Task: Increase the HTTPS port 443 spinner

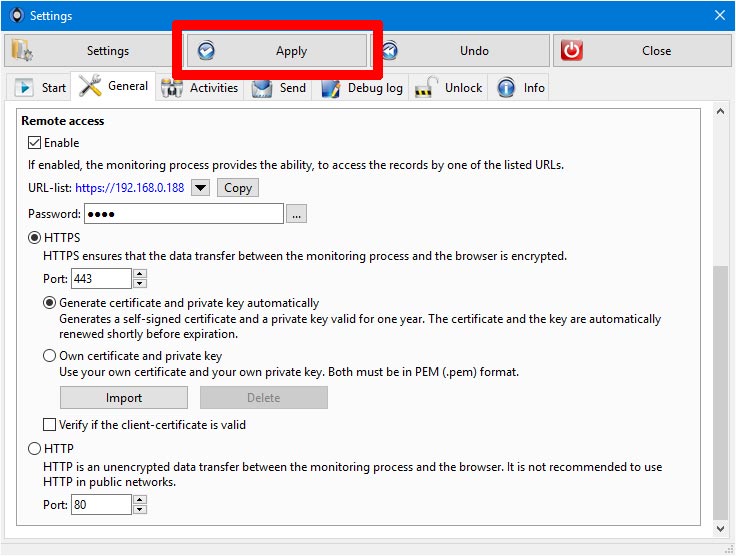Action: pos(140,274)
